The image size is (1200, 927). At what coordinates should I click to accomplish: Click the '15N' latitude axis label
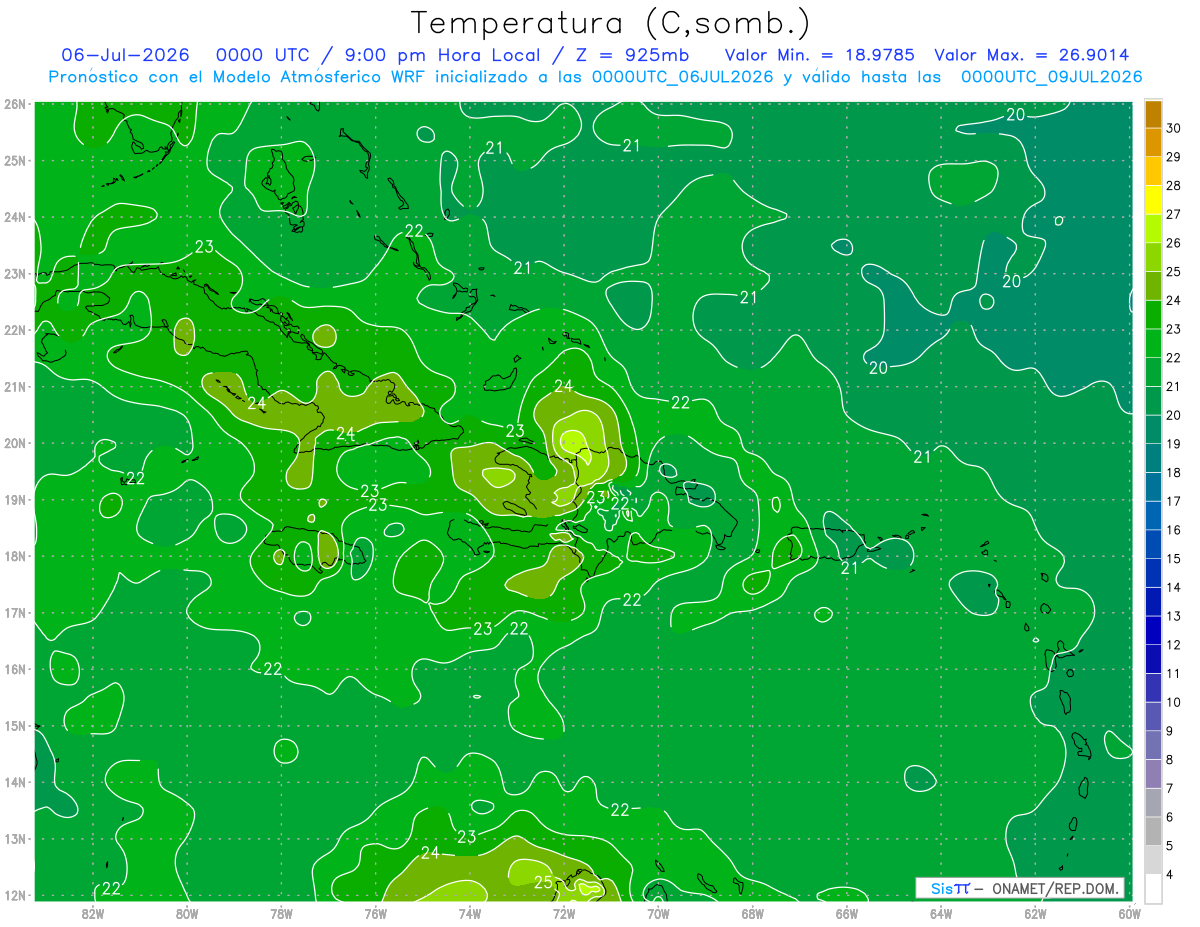(15, 725)
